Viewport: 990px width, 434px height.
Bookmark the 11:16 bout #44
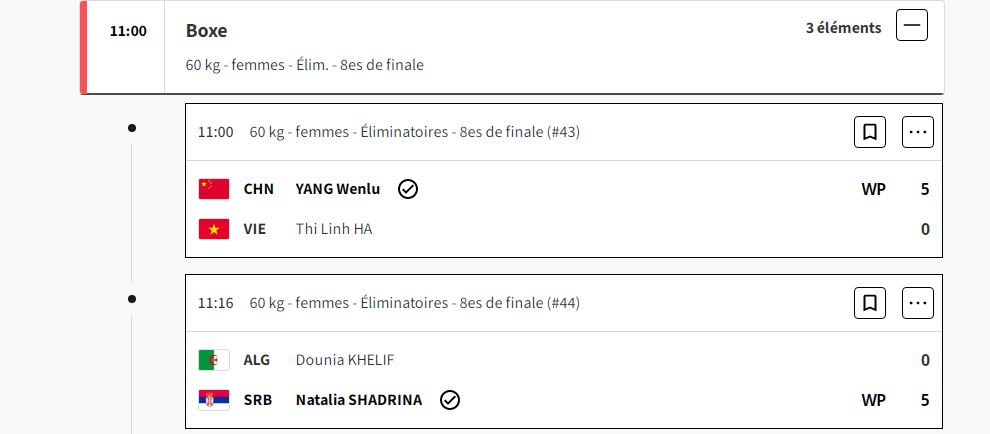pyautogui.click(x=870, y=302)
